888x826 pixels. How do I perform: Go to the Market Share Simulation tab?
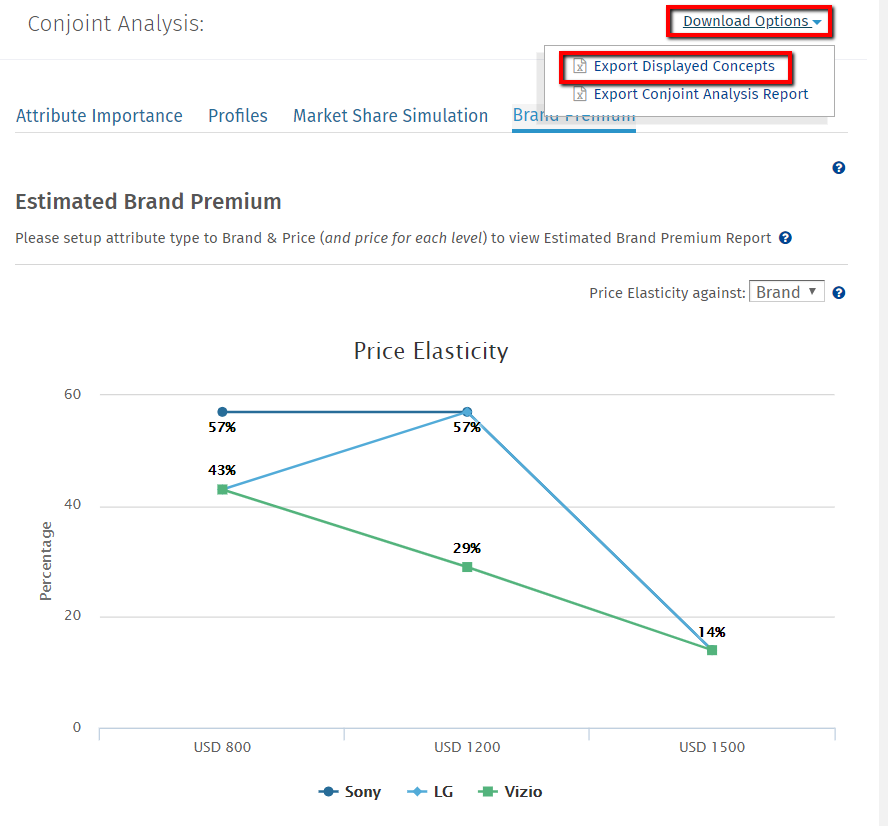[x=390, y=116]
